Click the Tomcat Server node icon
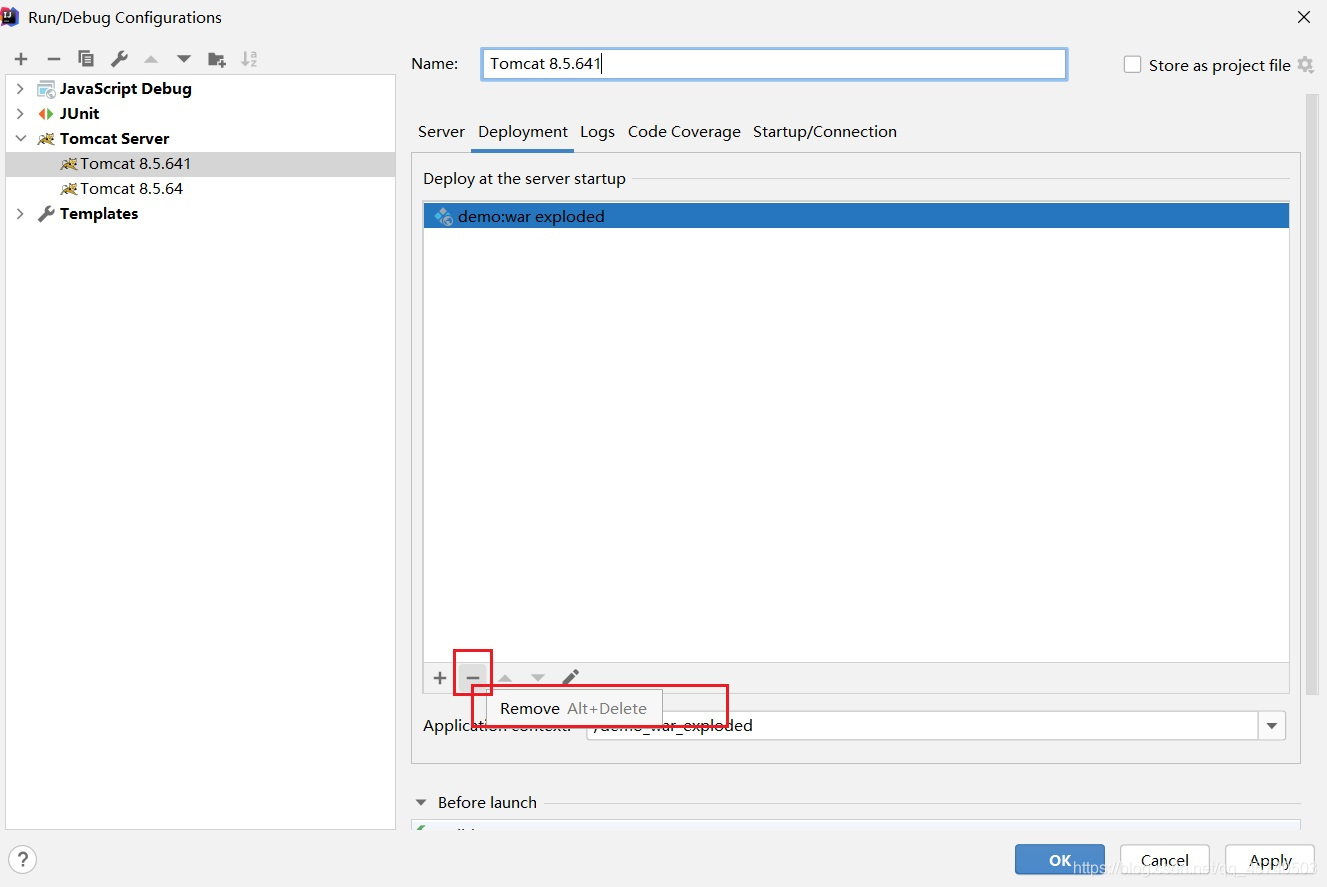This screenshot has height=887, width=1327. pos(46,139)
